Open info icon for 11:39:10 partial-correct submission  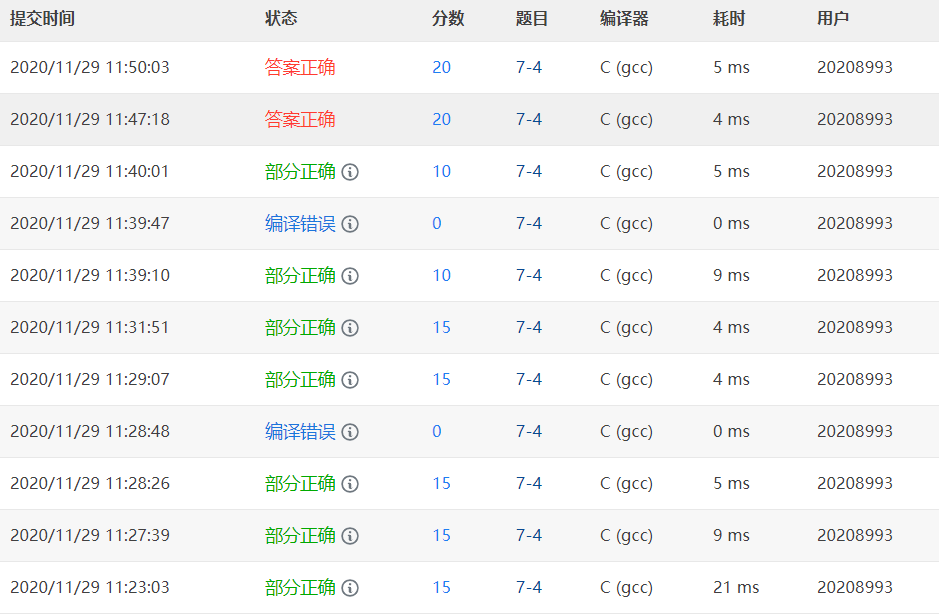coord(350,276)
